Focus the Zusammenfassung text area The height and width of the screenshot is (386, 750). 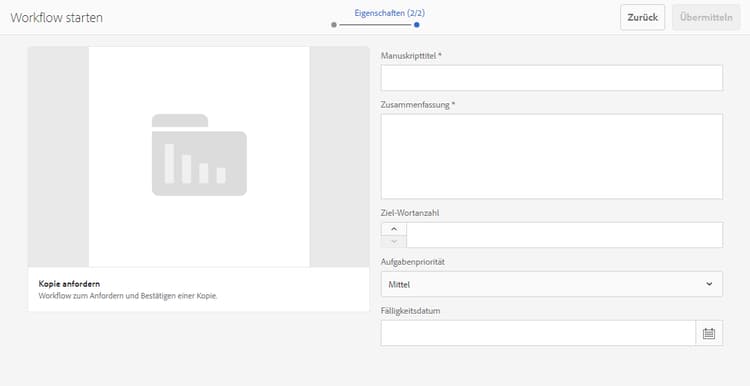tap(551, 156)
